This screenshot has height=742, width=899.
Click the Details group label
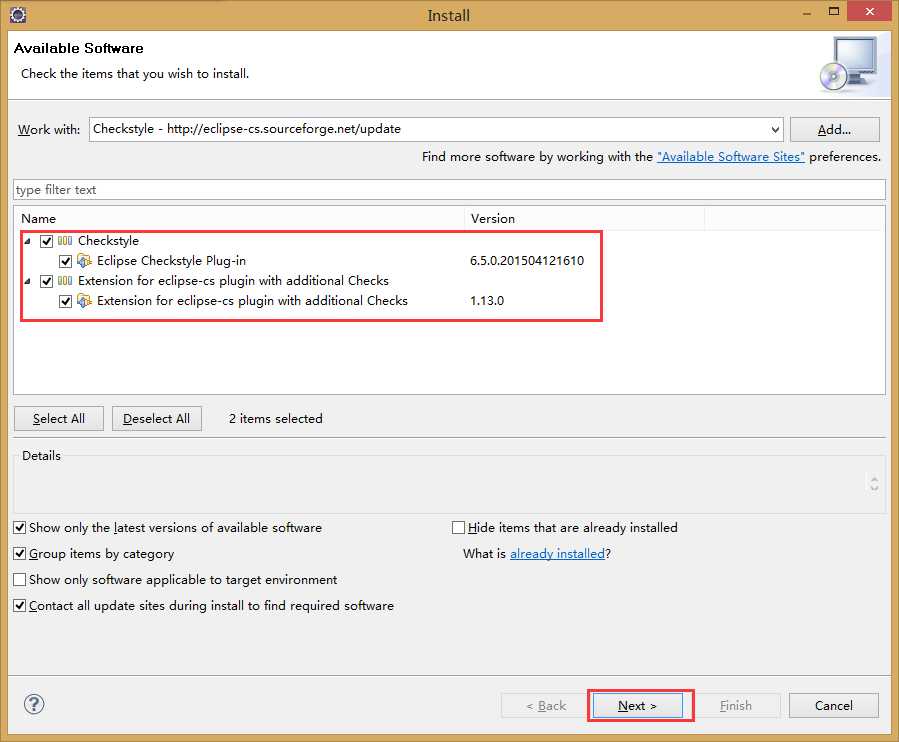pyautogui.click(x=41, y=456)
